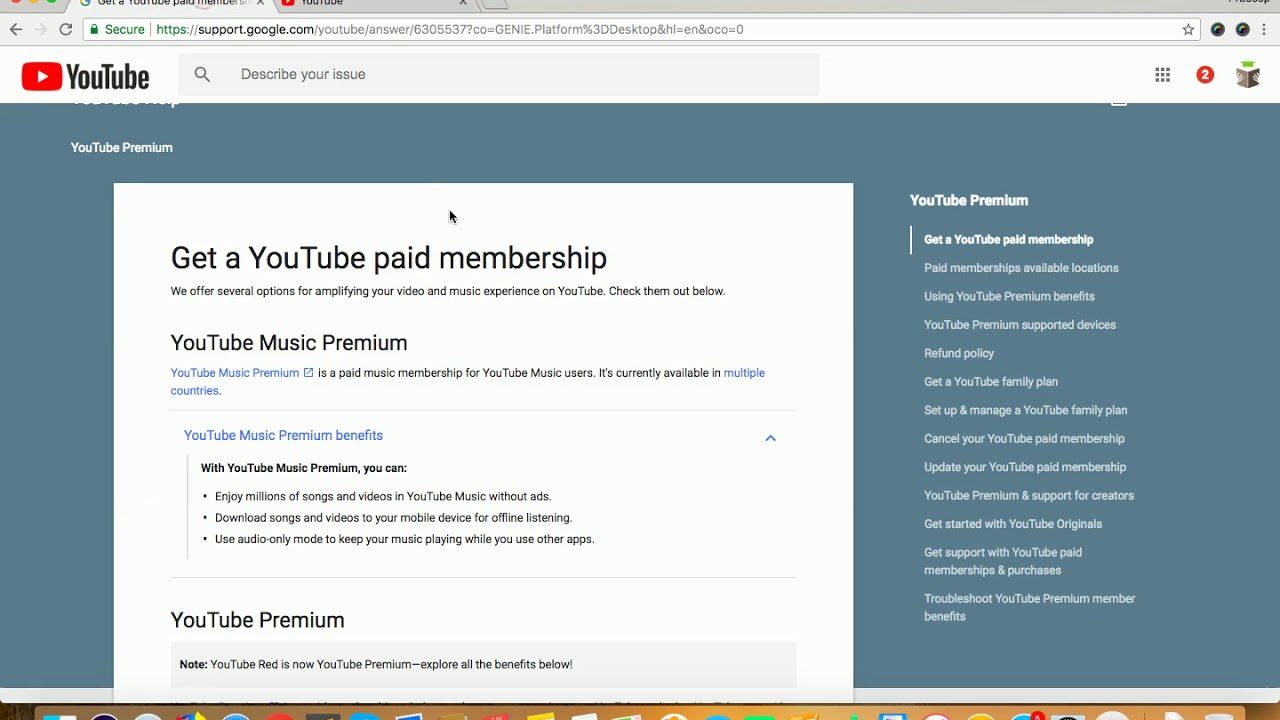Click the 'YouTube Premium' section heading in article
The width and height of the screenshot is (1280, 720).
[257, 620]
